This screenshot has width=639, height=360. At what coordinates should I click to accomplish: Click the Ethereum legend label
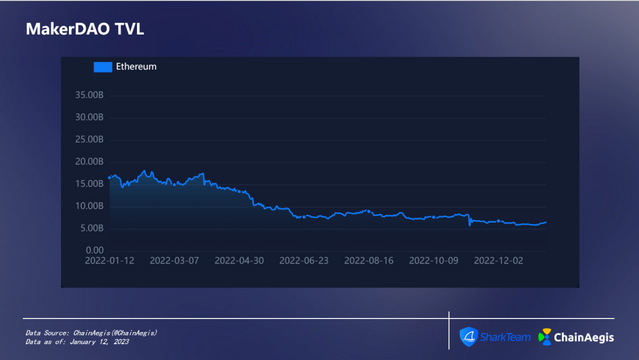(x=136, y=66)
